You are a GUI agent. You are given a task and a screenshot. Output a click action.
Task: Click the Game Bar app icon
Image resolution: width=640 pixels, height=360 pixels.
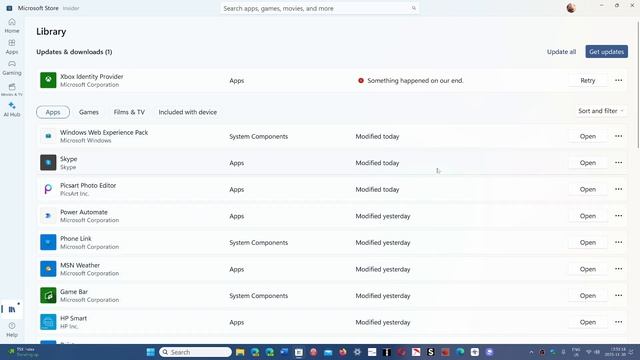tap(48, 295)
